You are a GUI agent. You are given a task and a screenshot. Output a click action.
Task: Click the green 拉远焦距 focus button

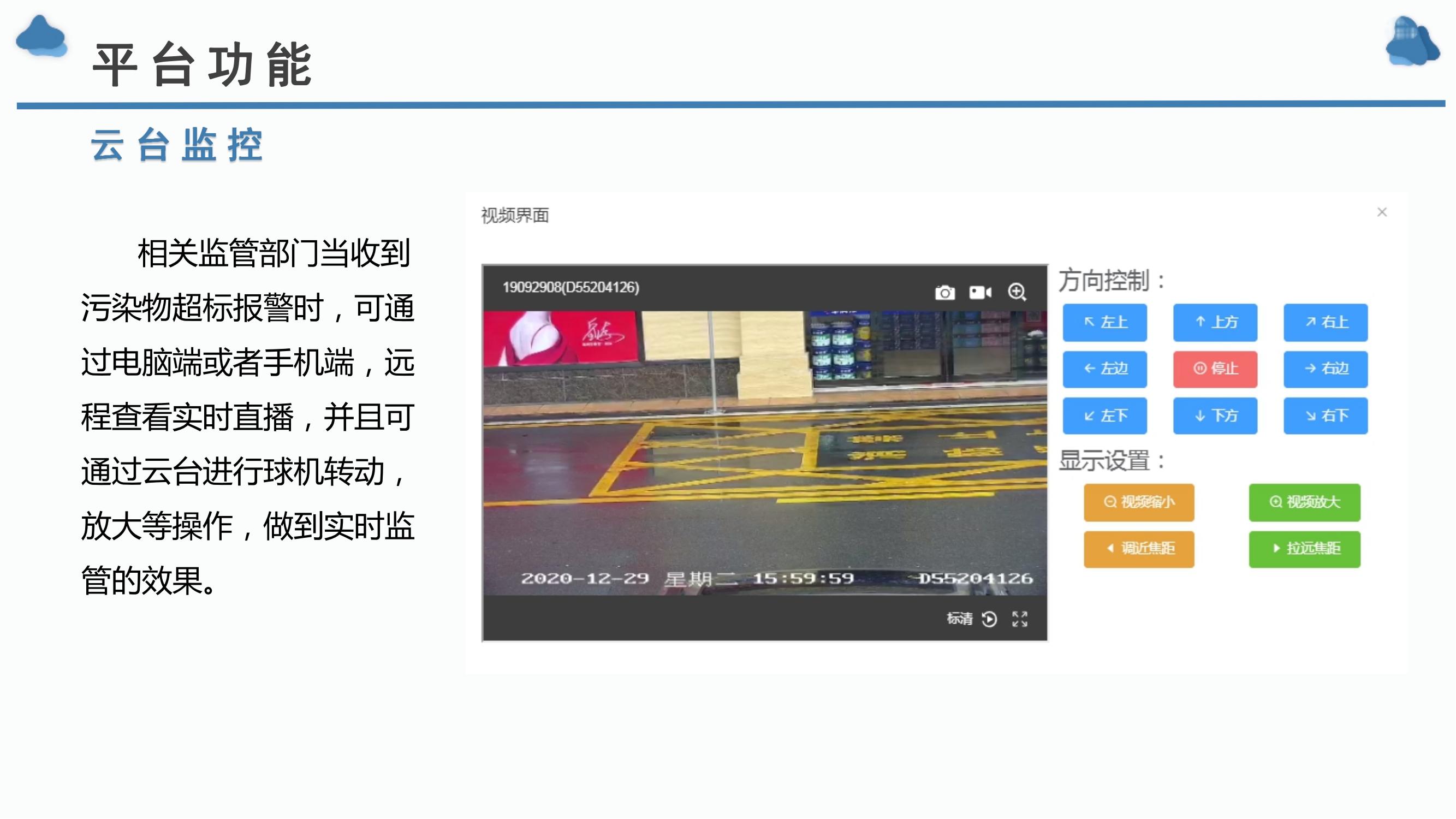[1305, 549]
